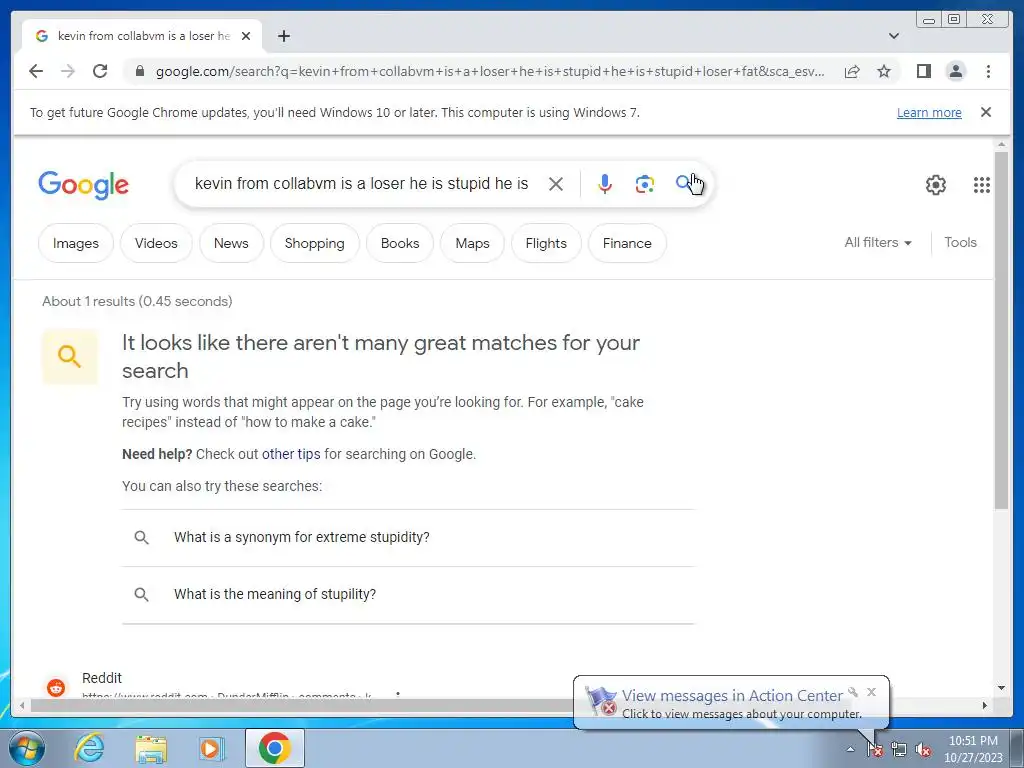Image resolution: width=1024 pixels, height=768 pixels.
Task: Click the address bar URL
Action: coord(490,71)
